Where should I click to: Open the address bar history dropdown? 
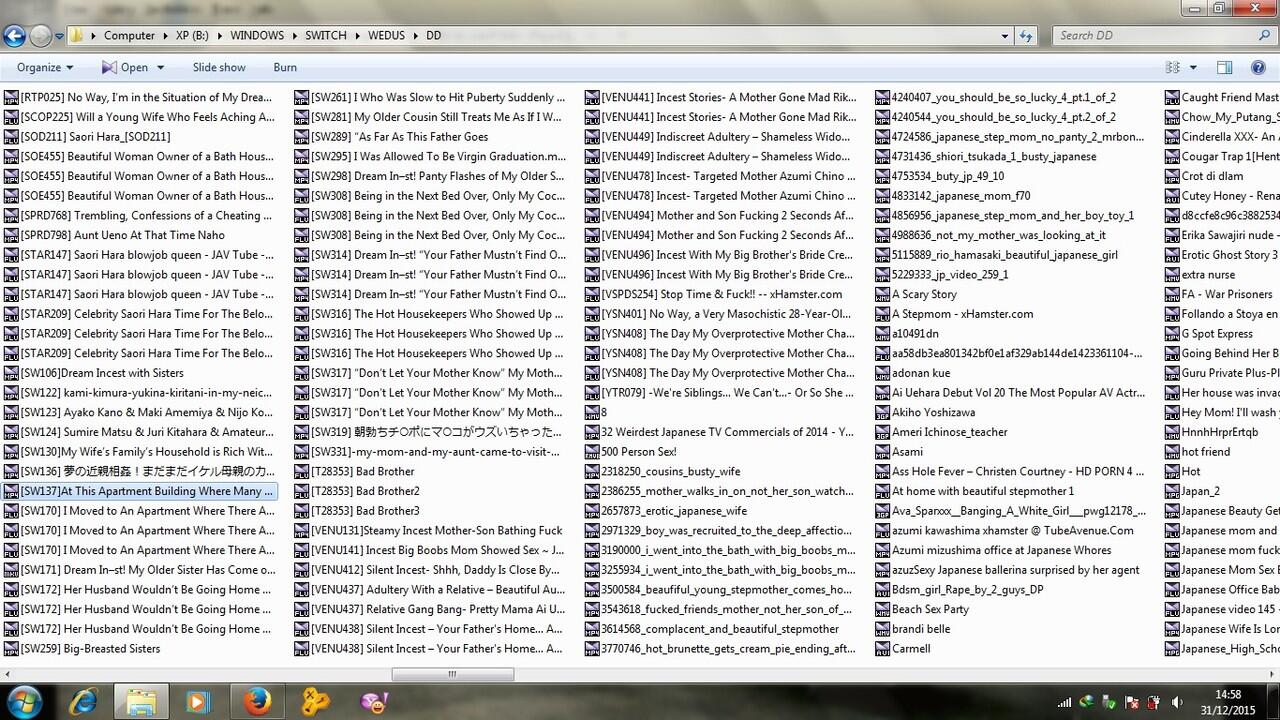(1005, 36)
